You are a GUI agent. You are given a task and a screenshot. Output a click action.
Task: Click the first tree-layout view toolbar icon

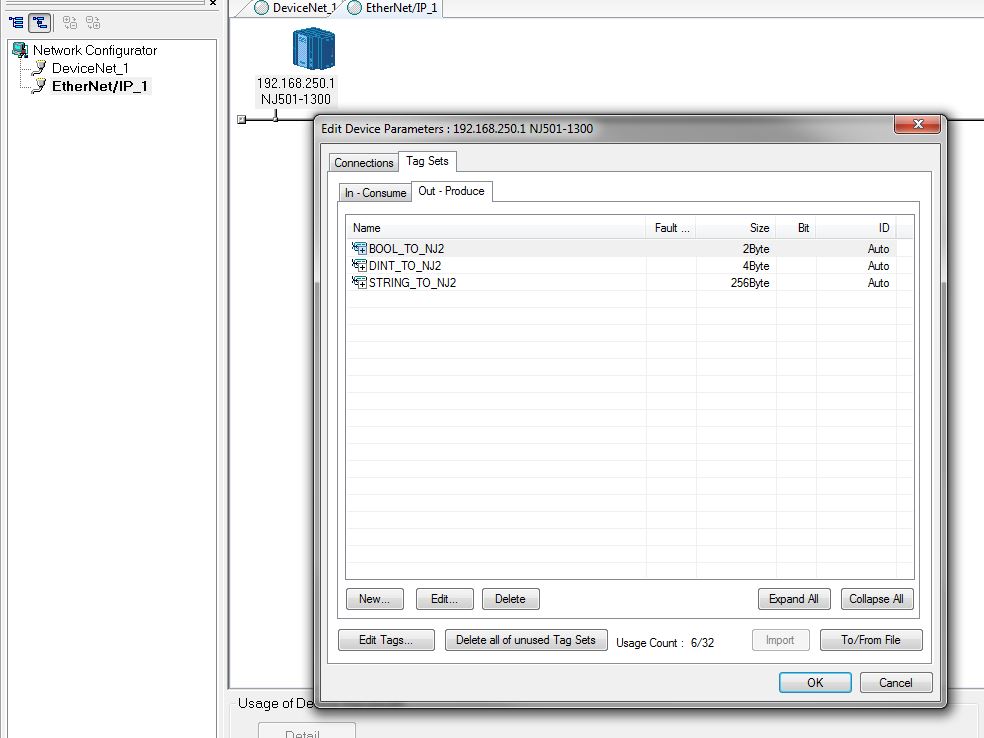[15, 21]
